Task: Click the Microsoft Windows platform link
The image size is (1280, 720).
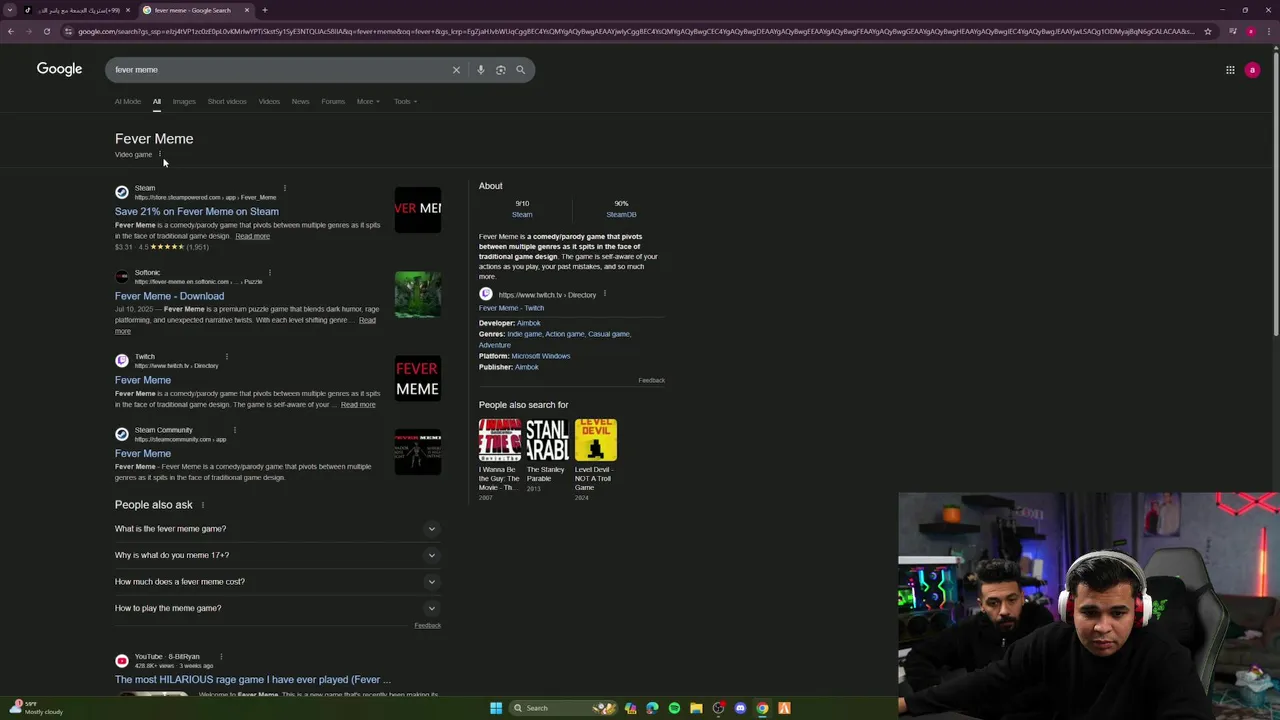Action: point(541,356)
